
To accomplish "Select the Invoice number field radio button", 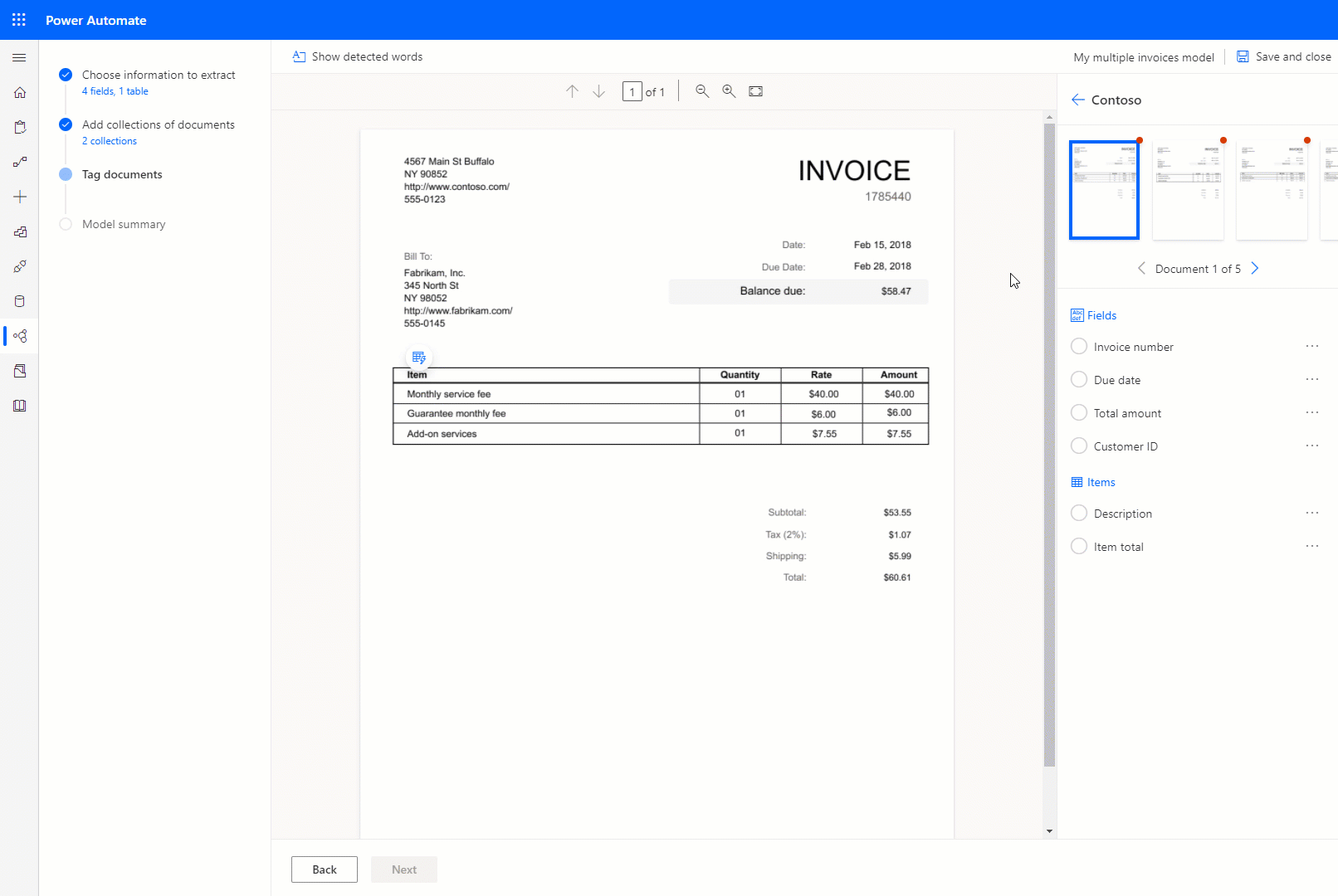I will [1078, 346].
